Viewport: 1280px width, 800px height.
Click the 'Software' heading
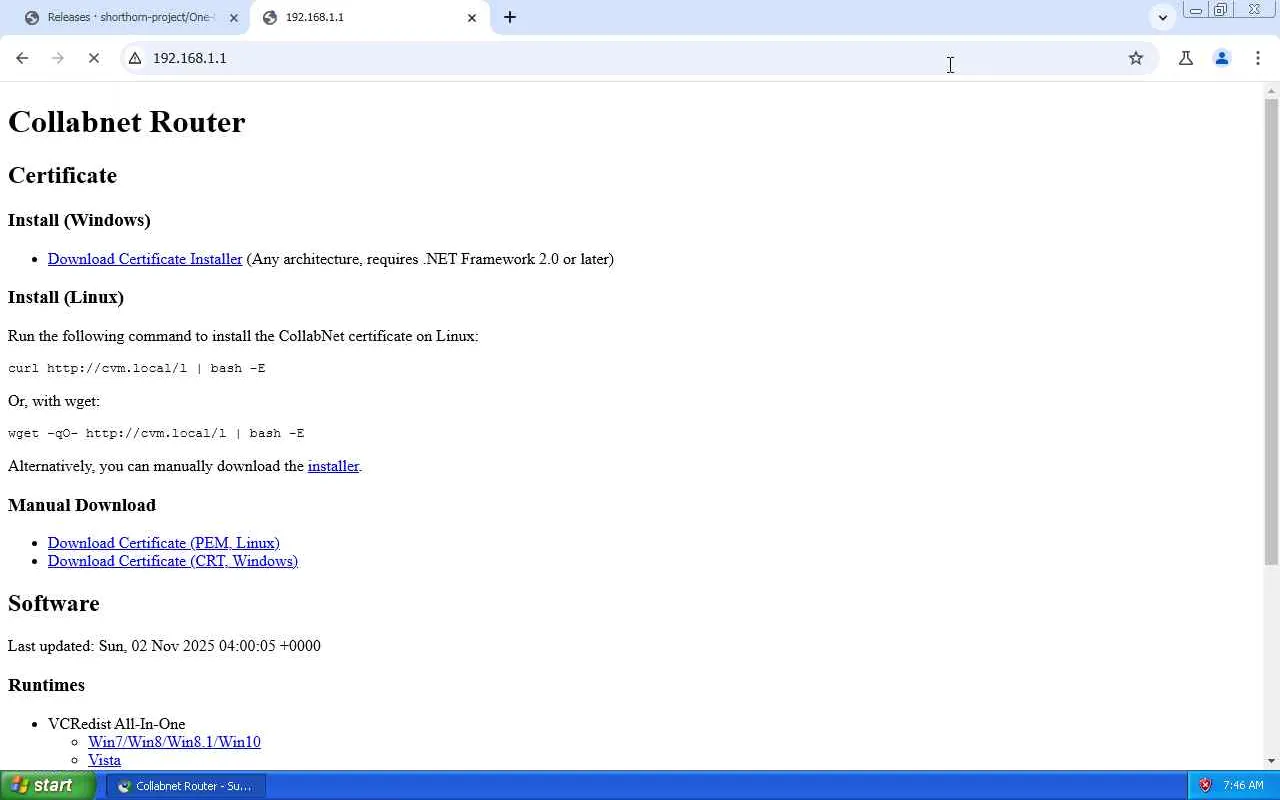54,604
